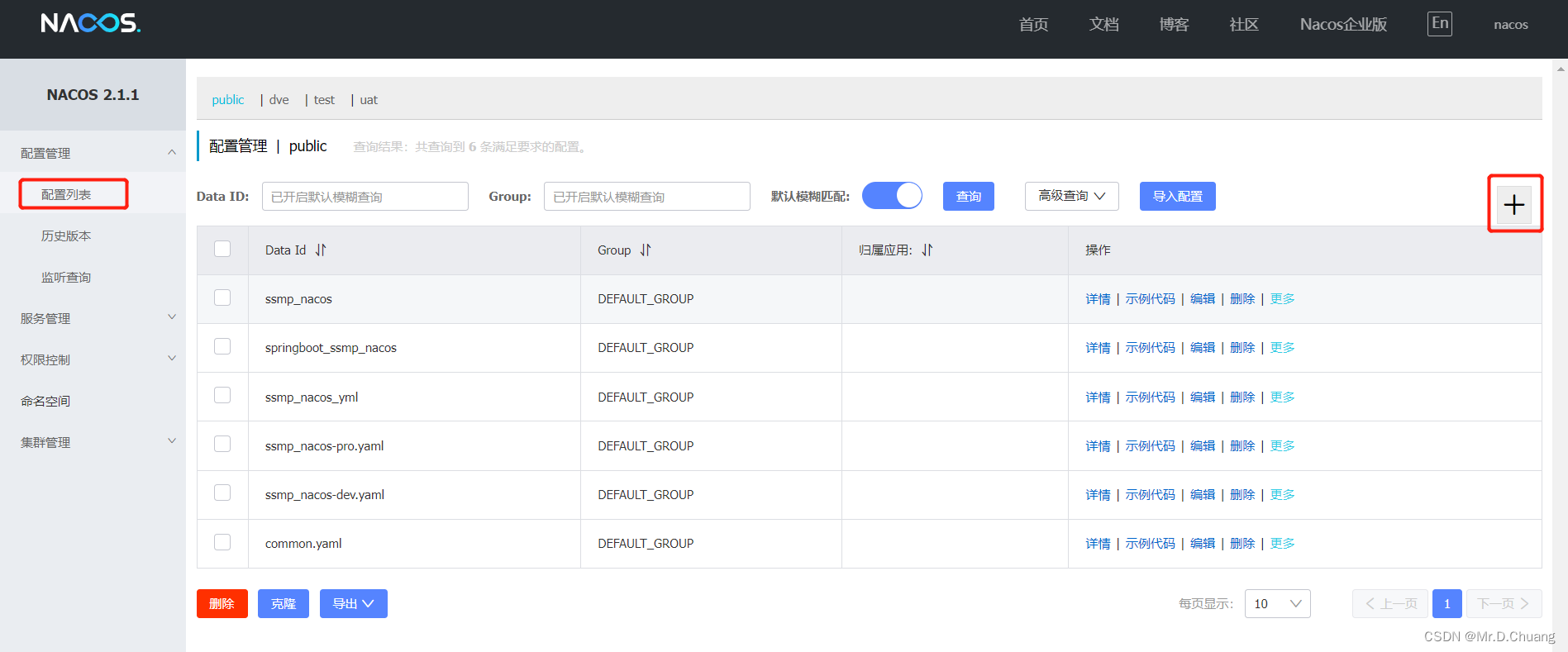The image size is (1568, 652).
Task: Open 详情 for ssmp_nacos
Action: (1098, 298)
